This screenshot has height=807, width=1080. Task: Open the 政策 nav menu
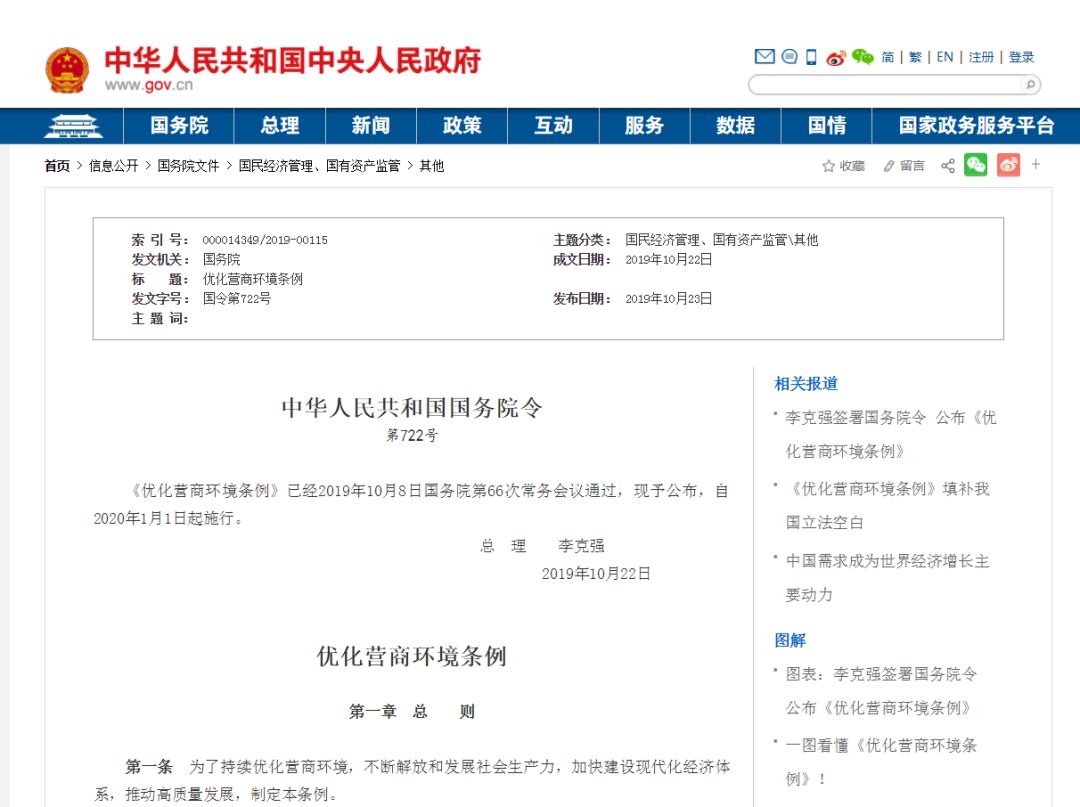(x=462, y=125)
